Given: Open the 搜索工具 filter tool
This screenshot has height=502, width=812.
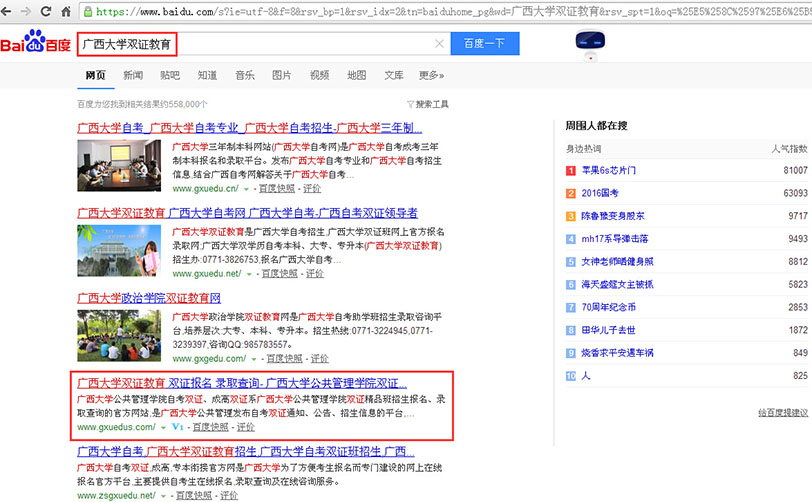Looking at the screenshot, I should (428, 104).
